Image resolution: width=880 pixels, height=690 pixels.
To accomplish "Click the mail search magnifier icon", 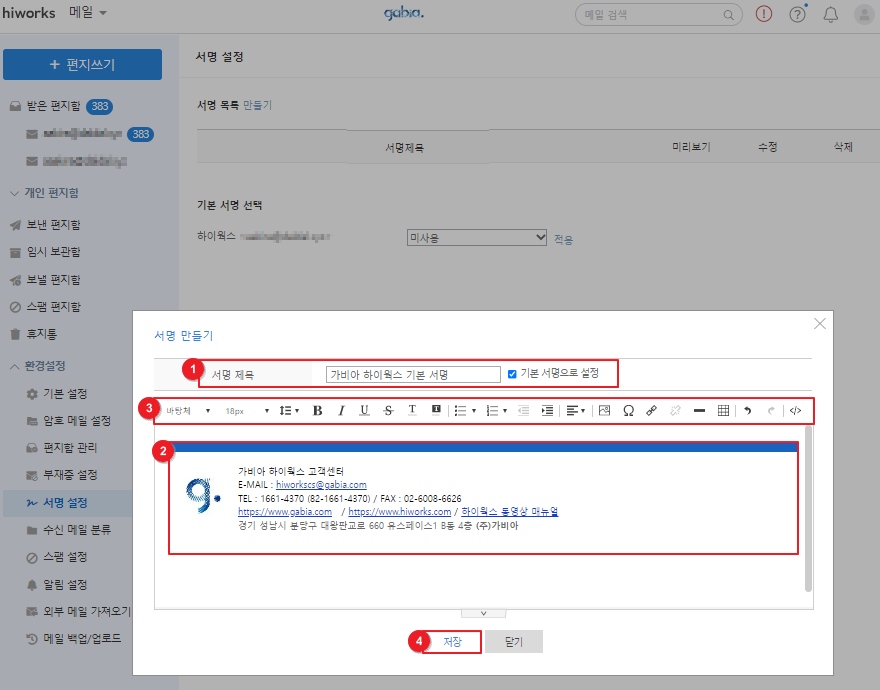I will pyautogui.click(x=728, y=15).
